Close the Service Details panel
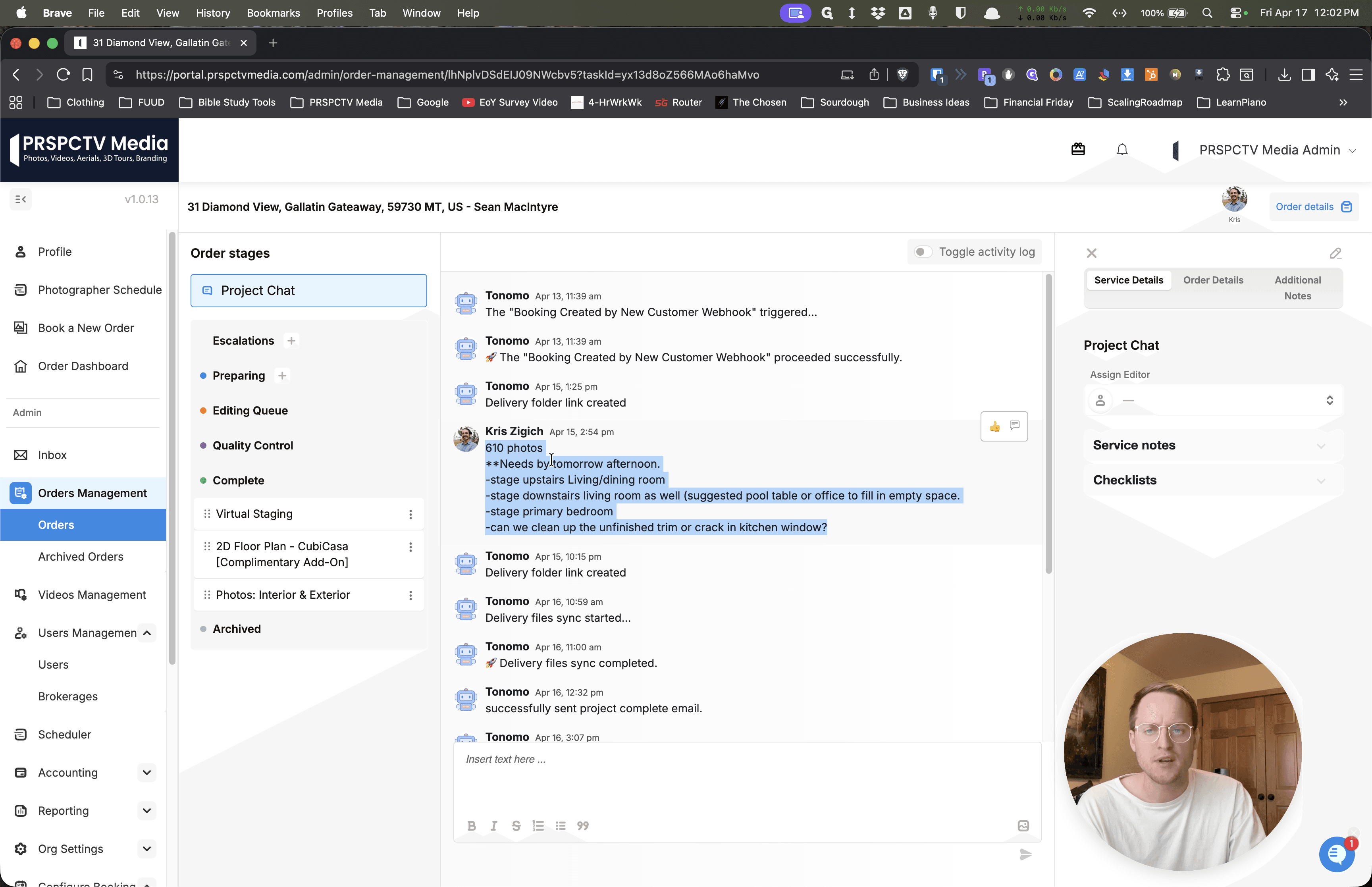This screenshot has height=887, width=1372. point(1091,253)
